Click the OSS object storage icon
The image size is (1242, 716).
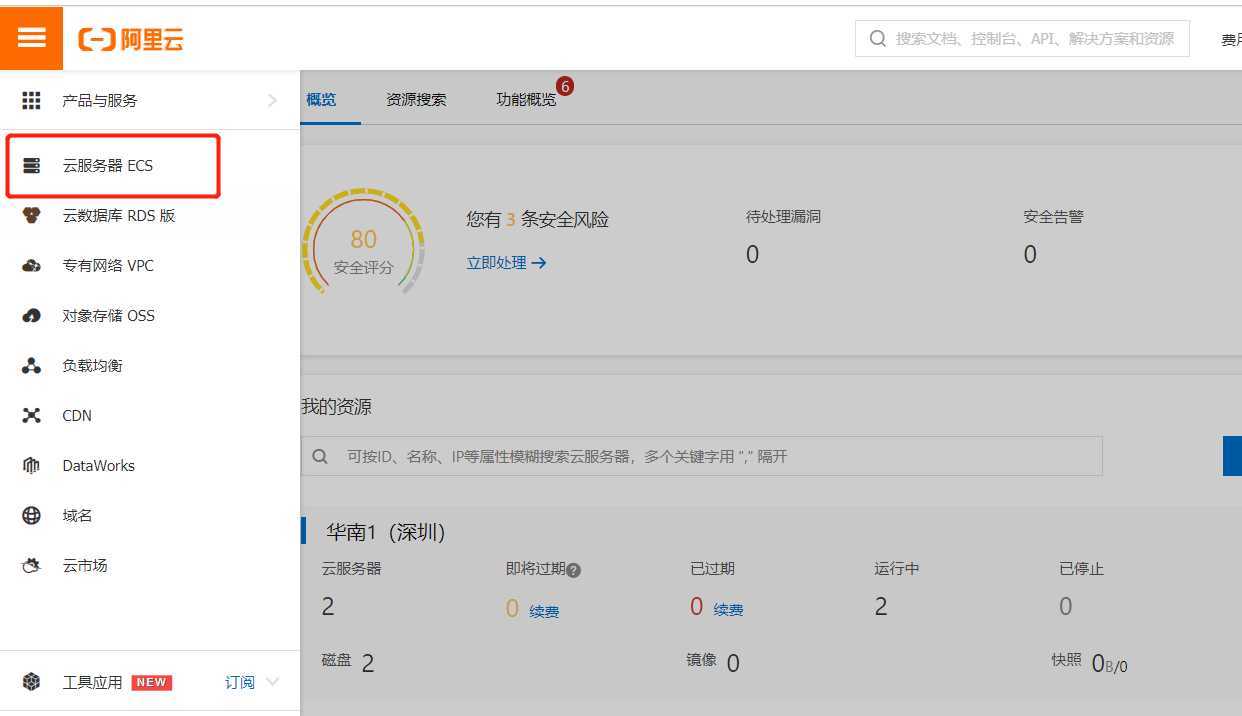click(x=31, y=315)
